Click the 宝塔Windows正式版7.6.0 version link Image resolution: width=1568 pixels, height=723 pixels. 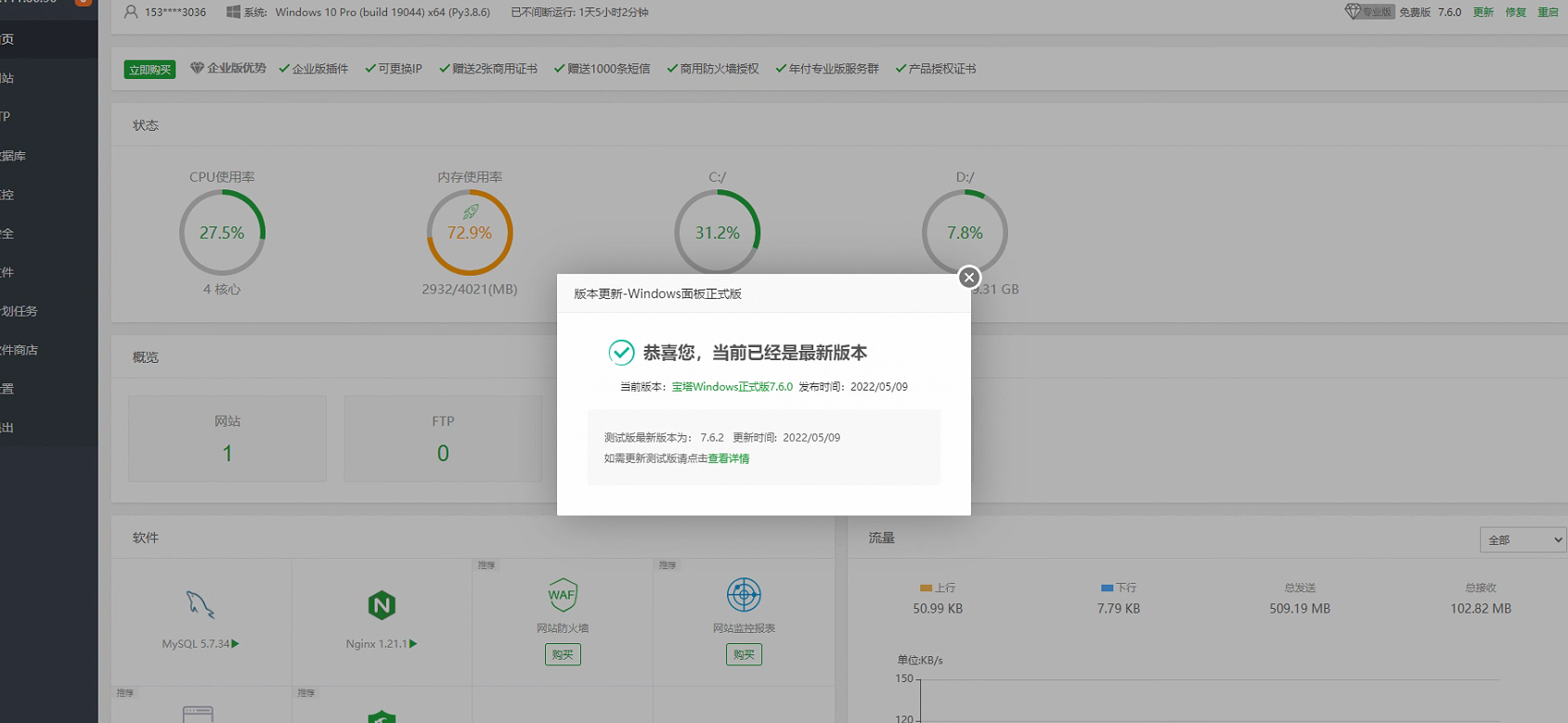point(732,387)
